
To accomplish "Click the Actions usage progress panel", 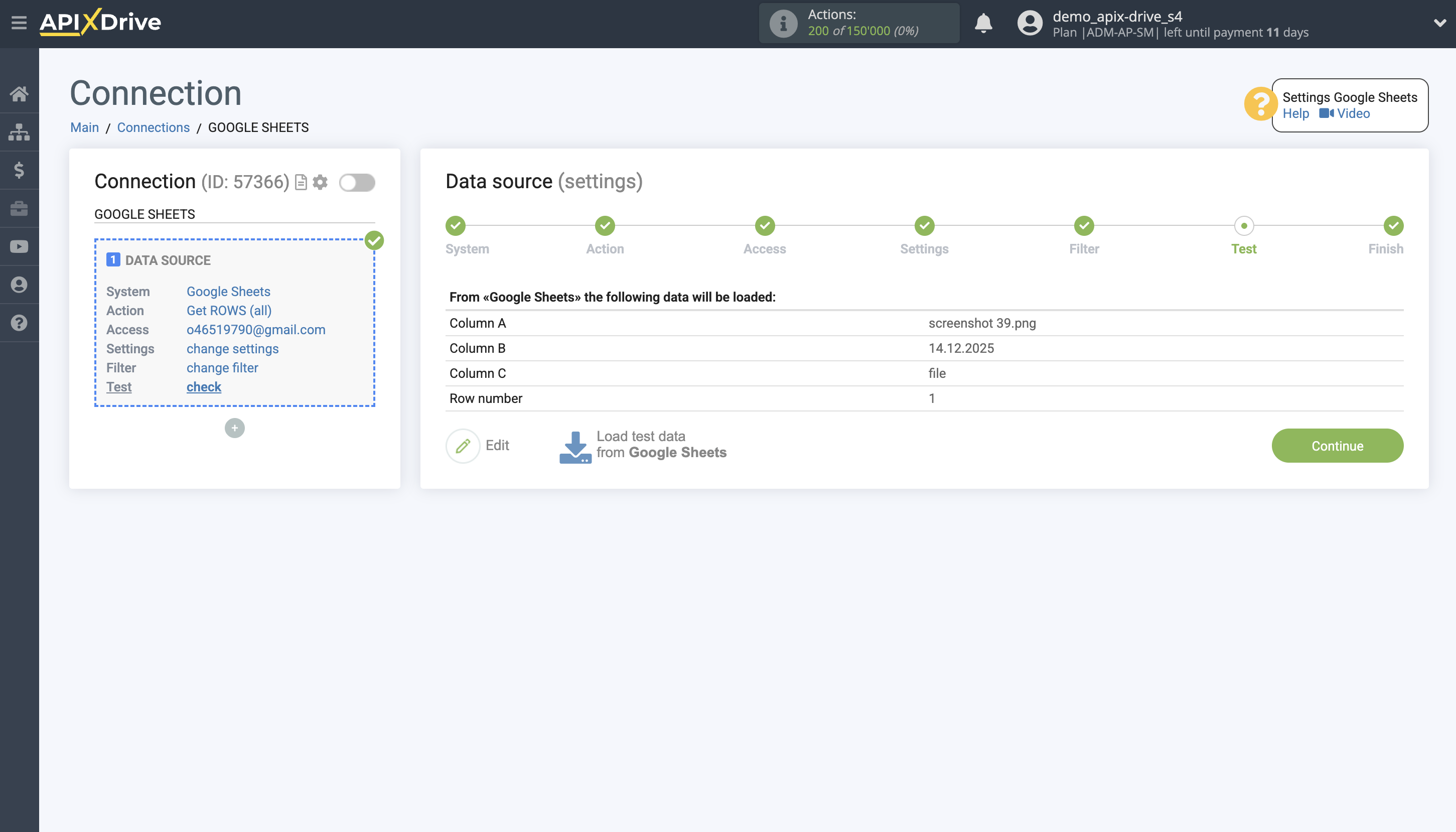I will (859, 23).
